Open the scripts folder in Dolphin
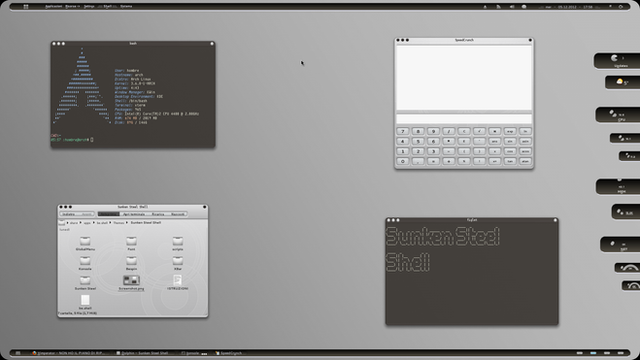 178,243
